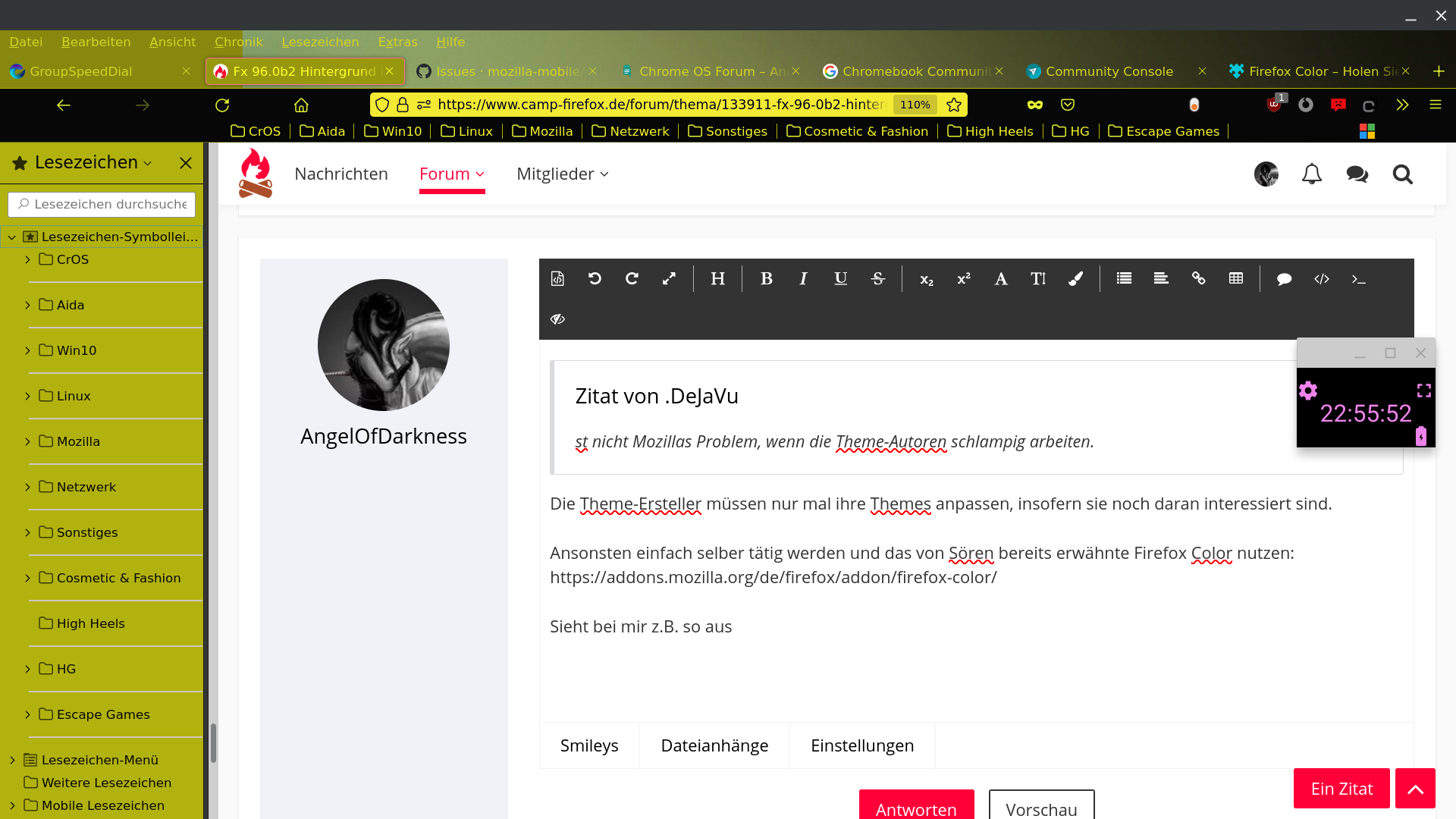
Task: Insert a link in the editor
Action: point(1198,279)
